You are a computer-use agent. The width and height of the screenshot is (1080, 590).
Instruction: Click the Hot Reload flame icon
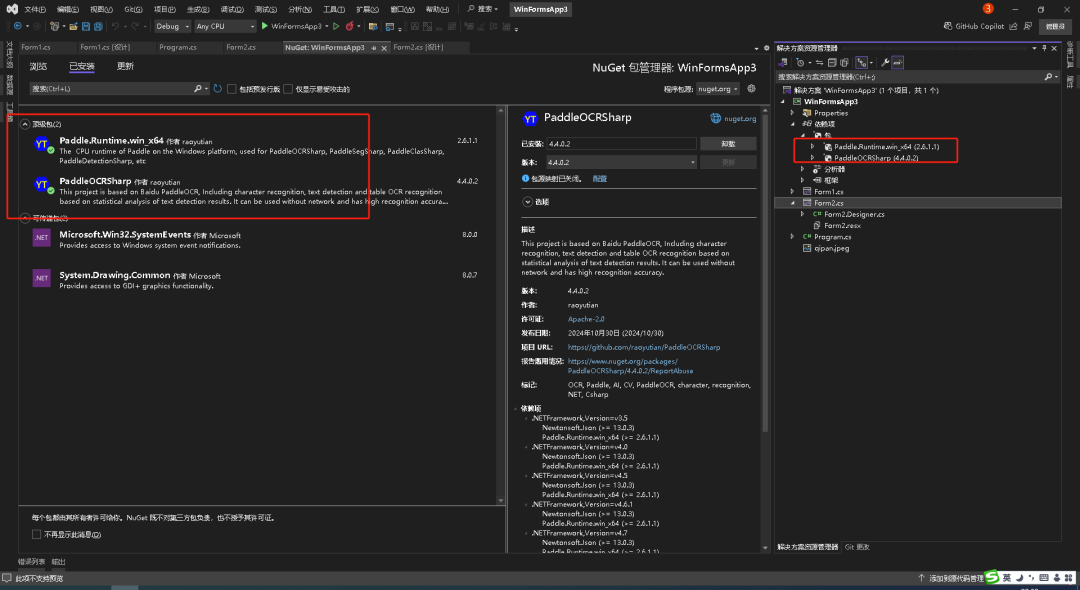(348, 26)
